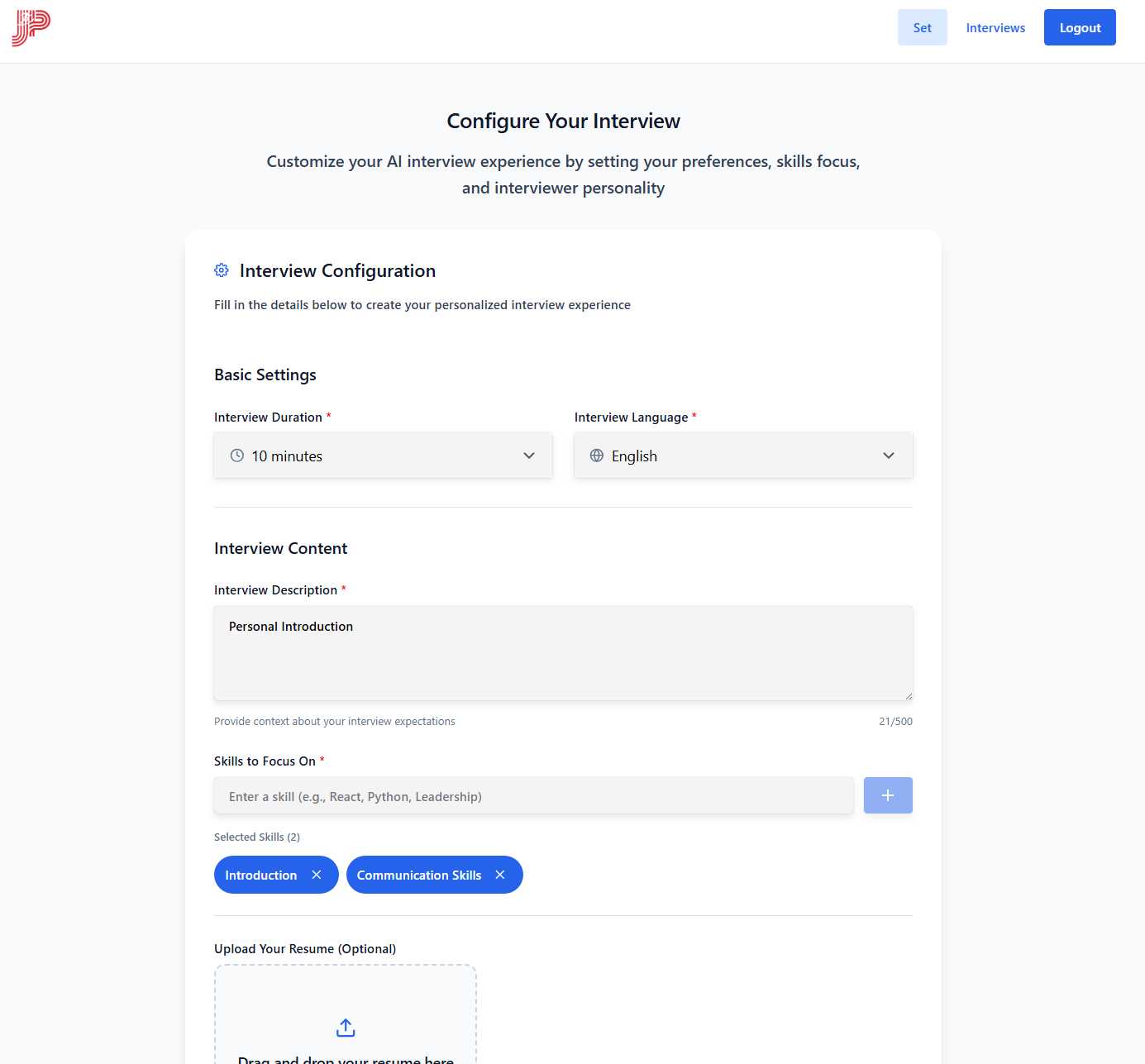Click the gear icon beside Interview Configuration

coord(222,270)
